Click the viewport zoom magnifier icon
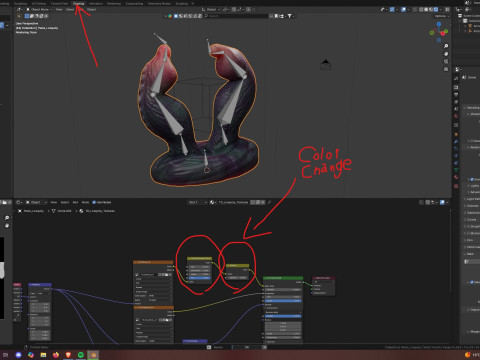 click(446, 46)
